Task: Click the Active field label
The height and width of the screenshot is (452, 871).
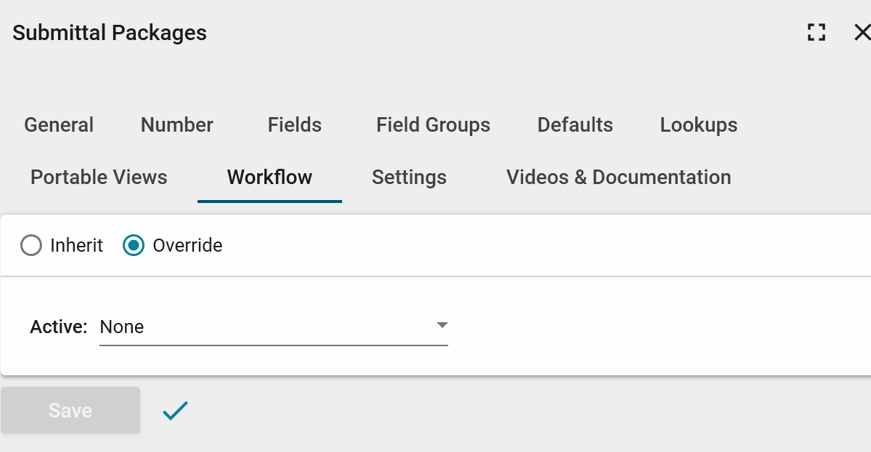Action: pos(58,327)
